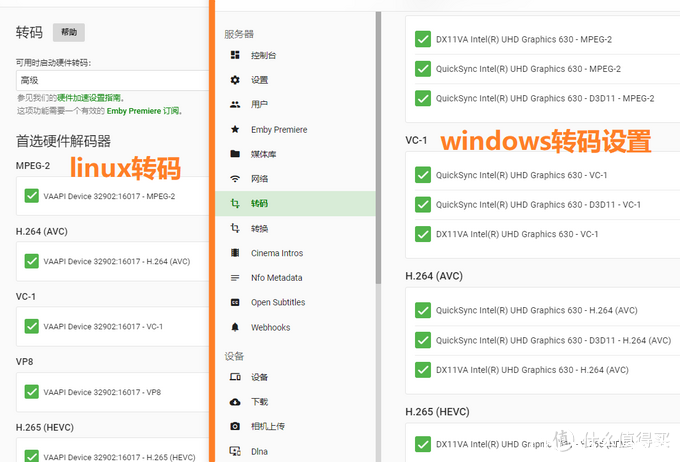Select the highlighted 转码 crop icon
Viewport: 680px width, 462px height.
pyautogui.click(x=235, y=203)
